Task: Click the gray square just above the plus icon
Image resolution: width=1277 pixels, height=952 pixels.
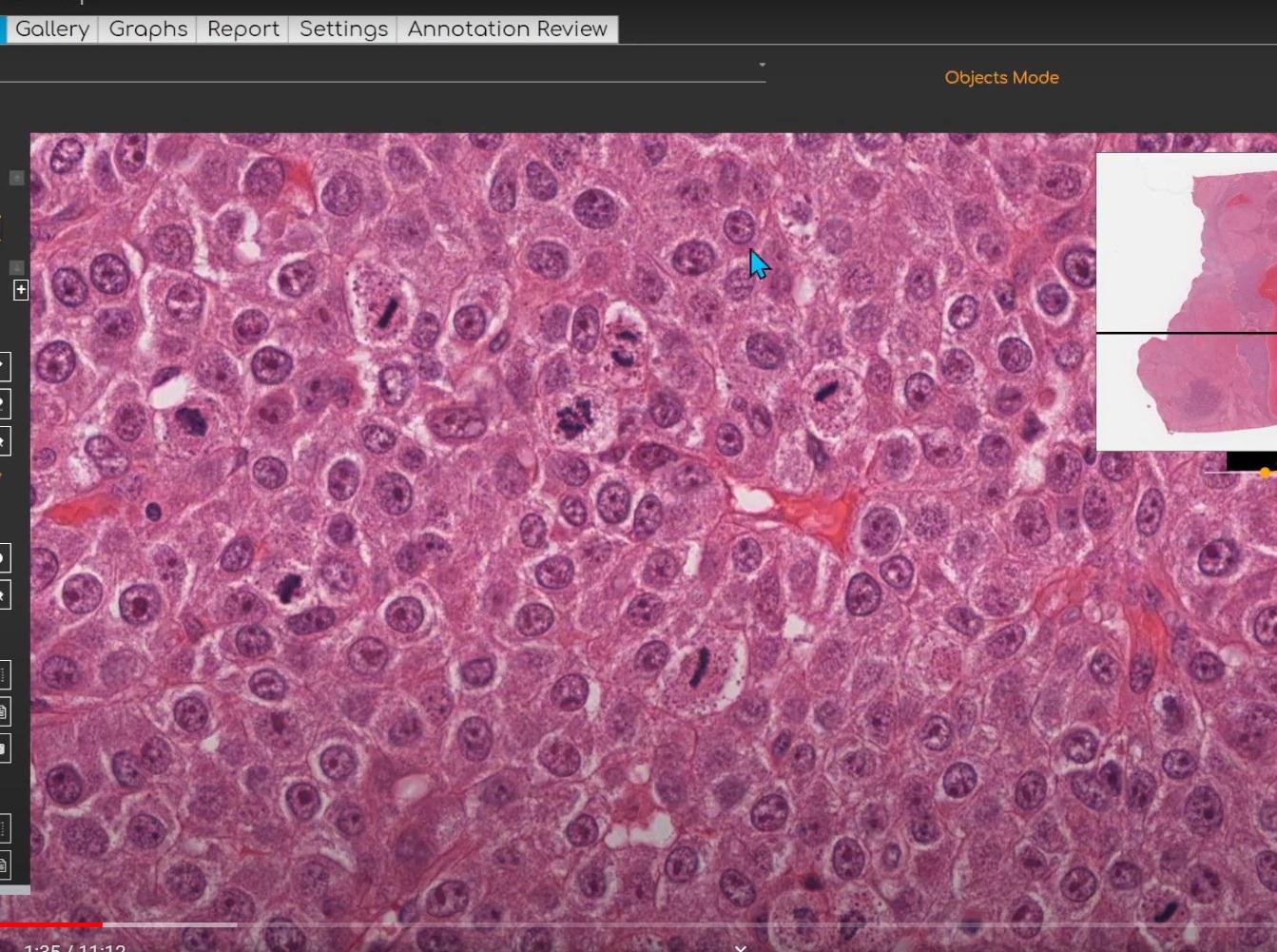Action: tap(16, 267)
